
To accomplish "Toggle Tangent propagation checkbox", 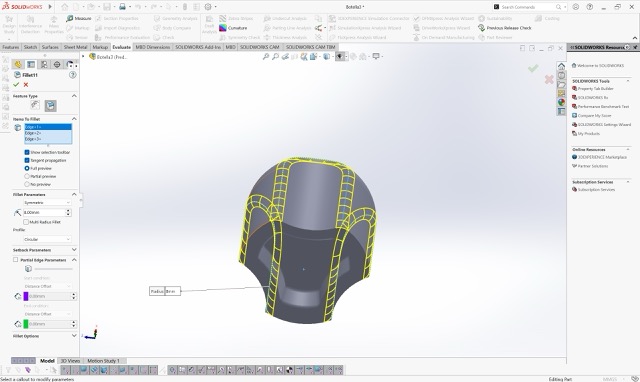I will [x=27, y=160].
